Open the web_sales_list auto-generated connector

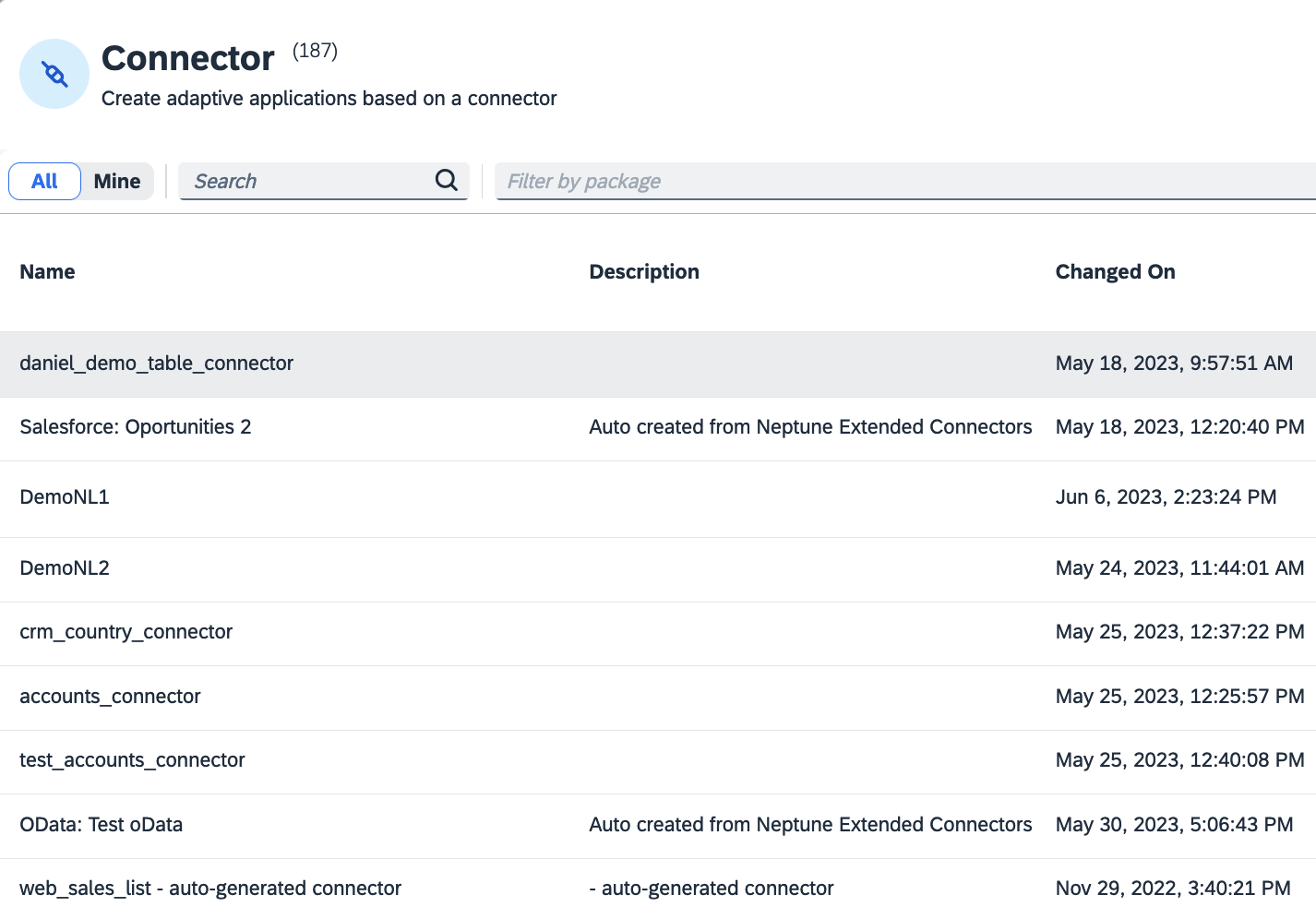click(210, 888)
